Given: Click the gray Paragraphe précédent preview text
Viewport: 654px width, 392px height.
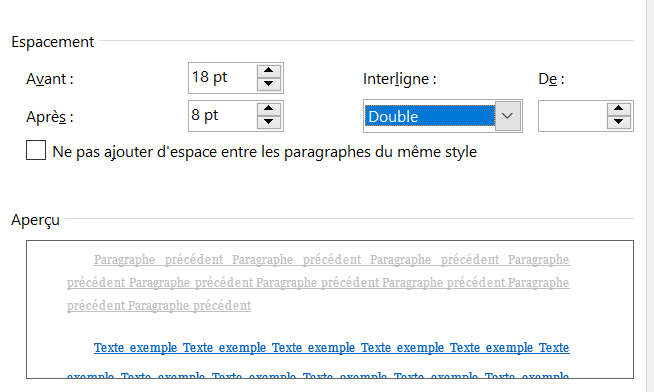Looking at the screenshot, I should [x=318, y=282].
